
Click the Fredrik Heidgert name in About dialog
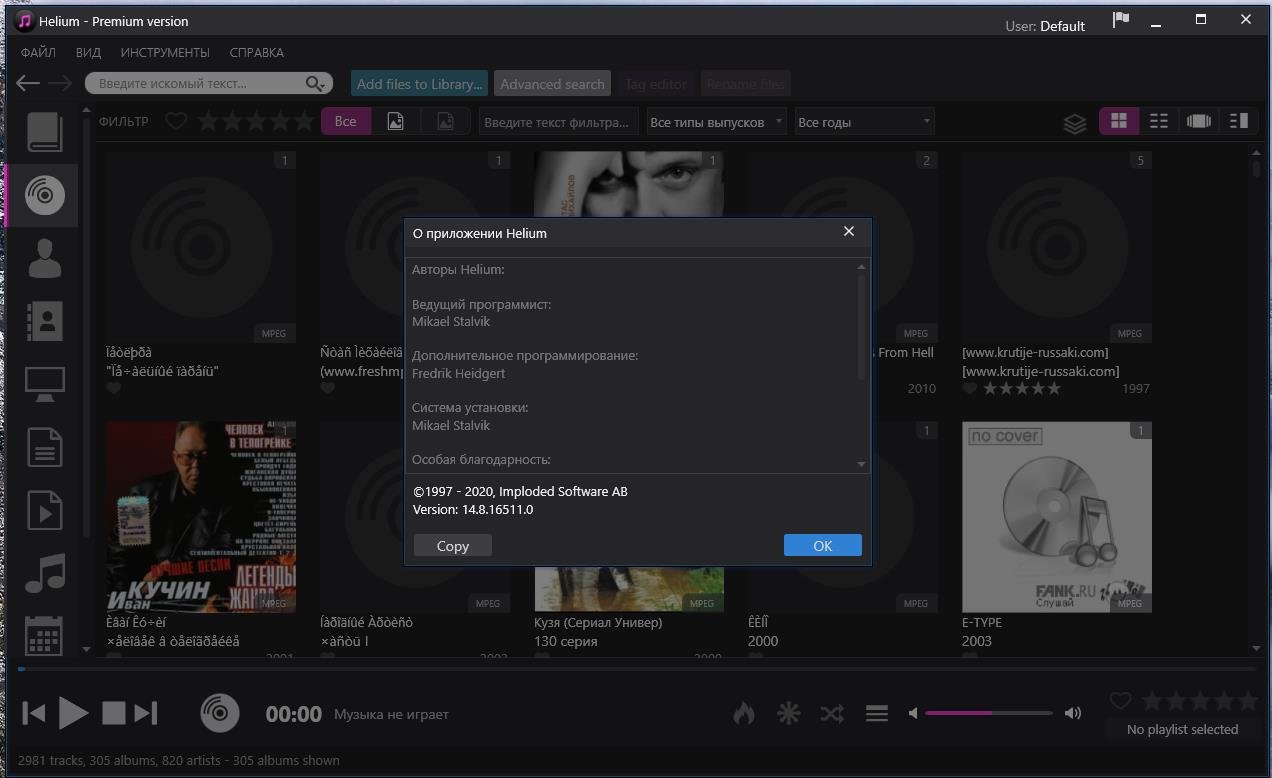point(459,373)
